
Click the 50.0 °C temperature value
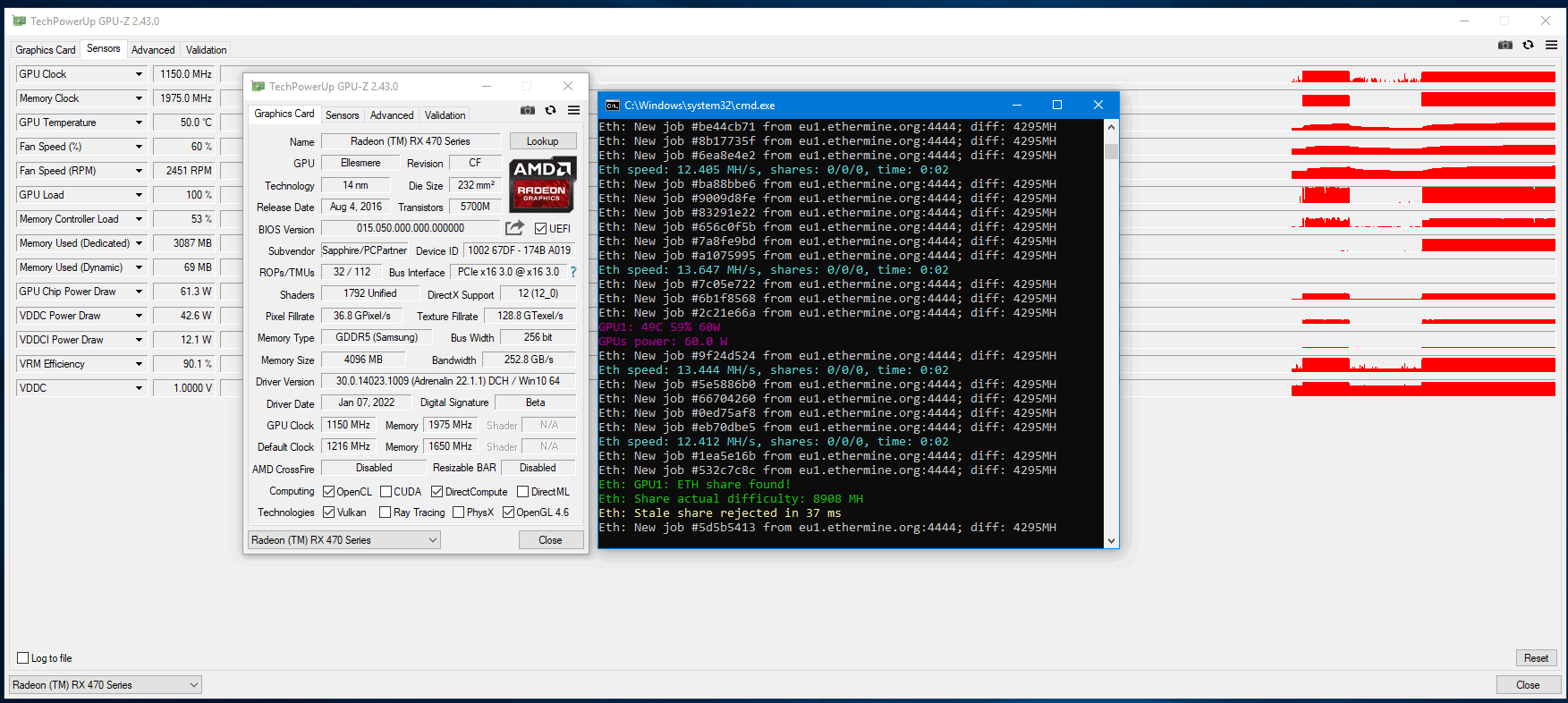[186, 123]
